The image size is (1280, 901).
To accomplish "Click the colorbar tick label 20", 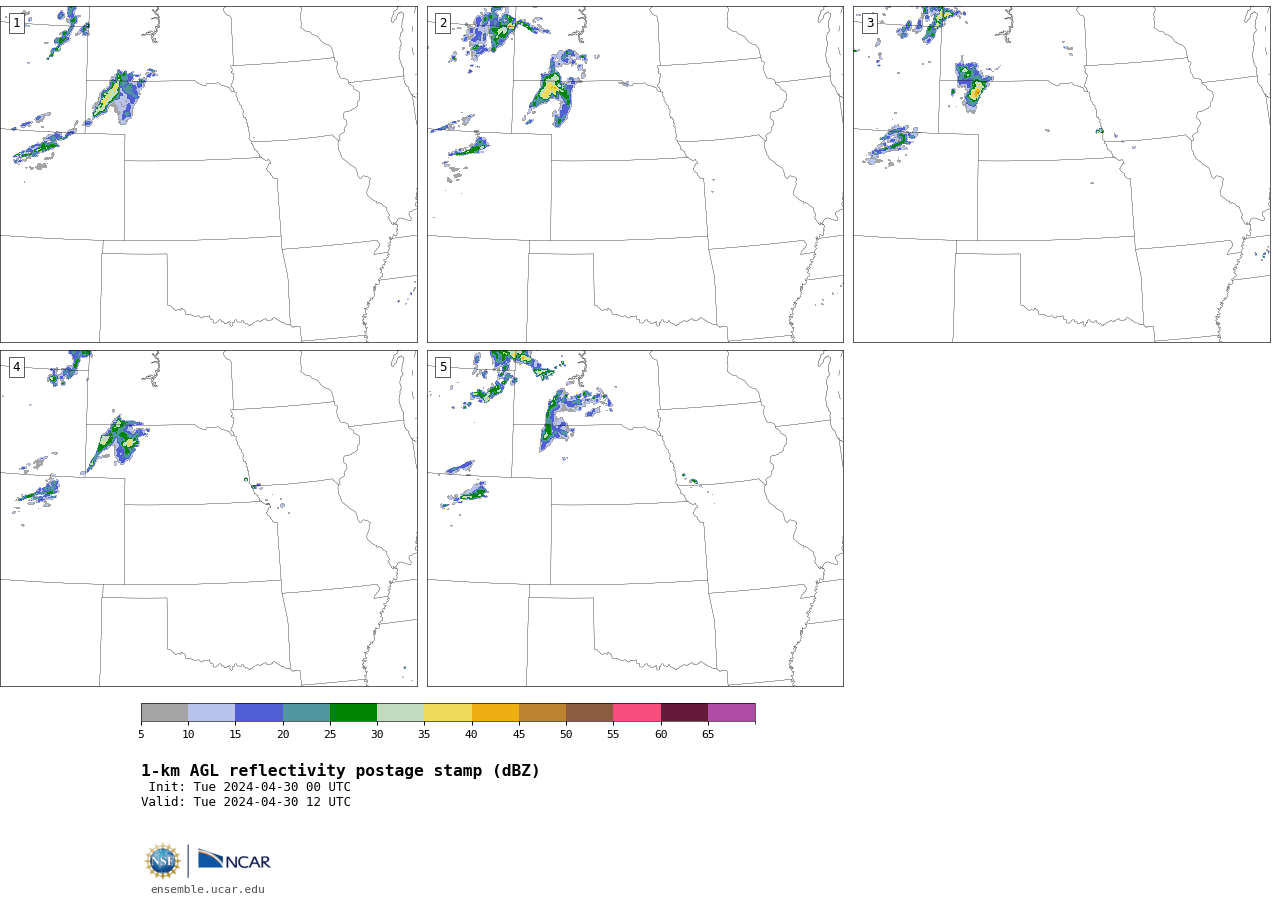I will coord(283,734).
